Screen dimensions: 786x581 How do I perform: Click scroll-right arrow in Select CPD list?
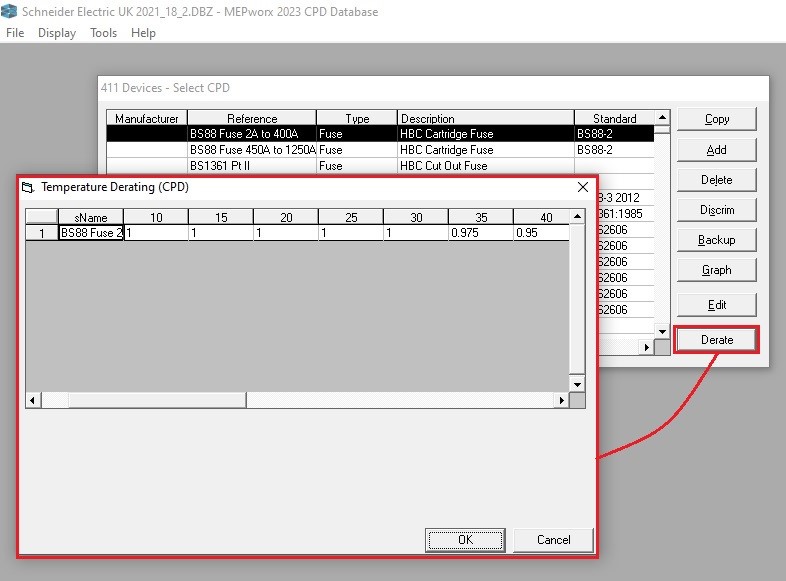[647, 347]
